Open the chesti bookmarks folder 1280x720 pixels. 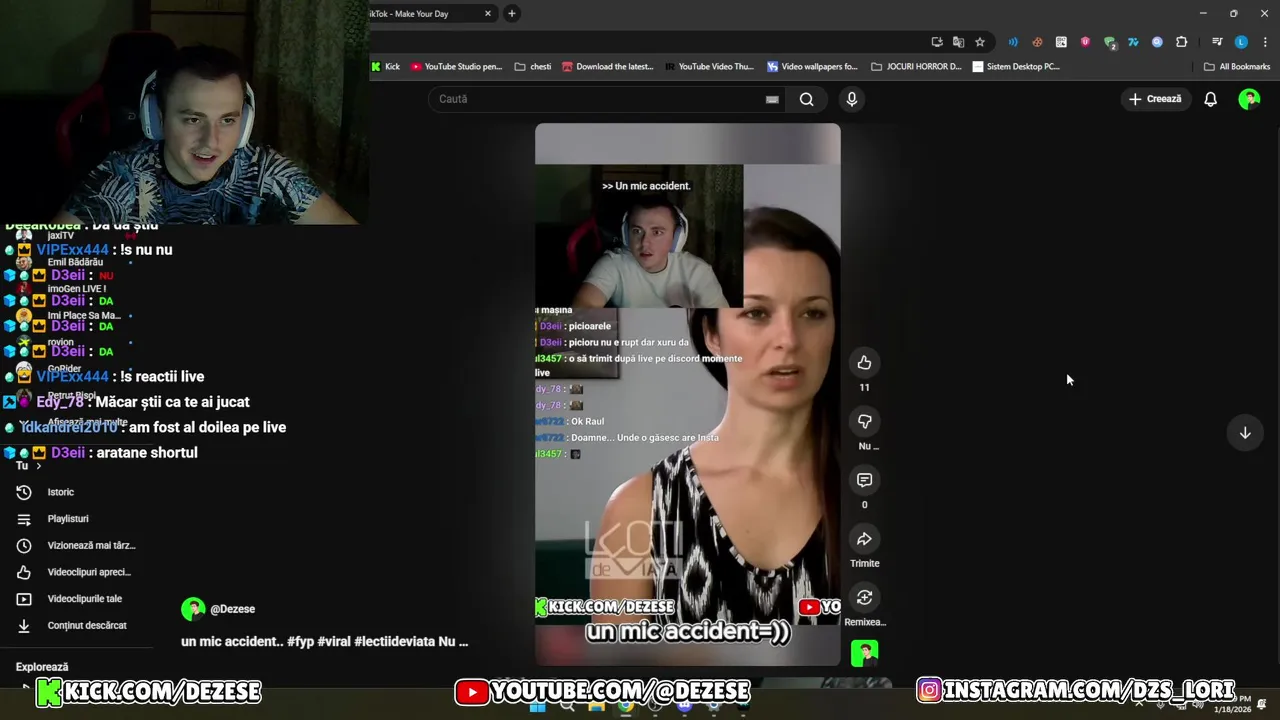[533, 67]
